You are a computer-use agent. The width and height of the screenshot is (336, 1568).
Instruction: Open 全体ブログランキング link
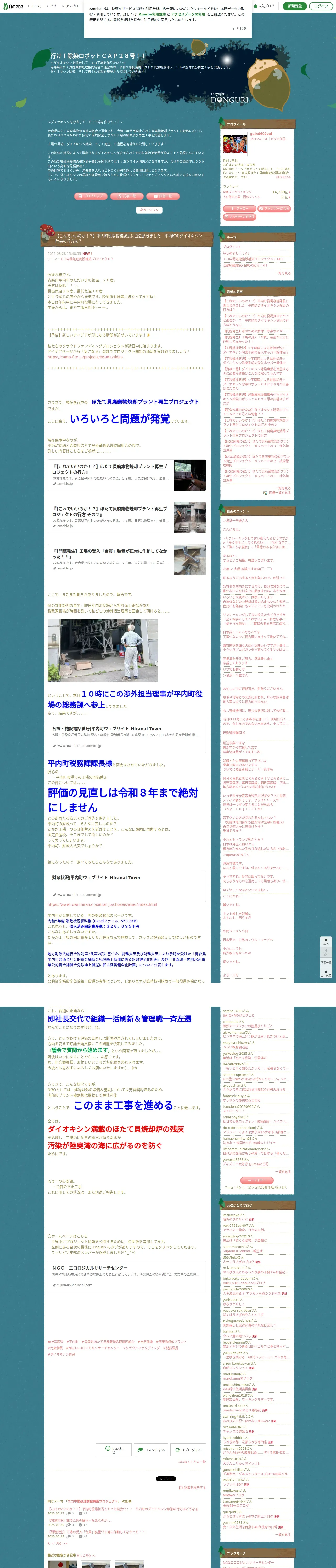237,192
